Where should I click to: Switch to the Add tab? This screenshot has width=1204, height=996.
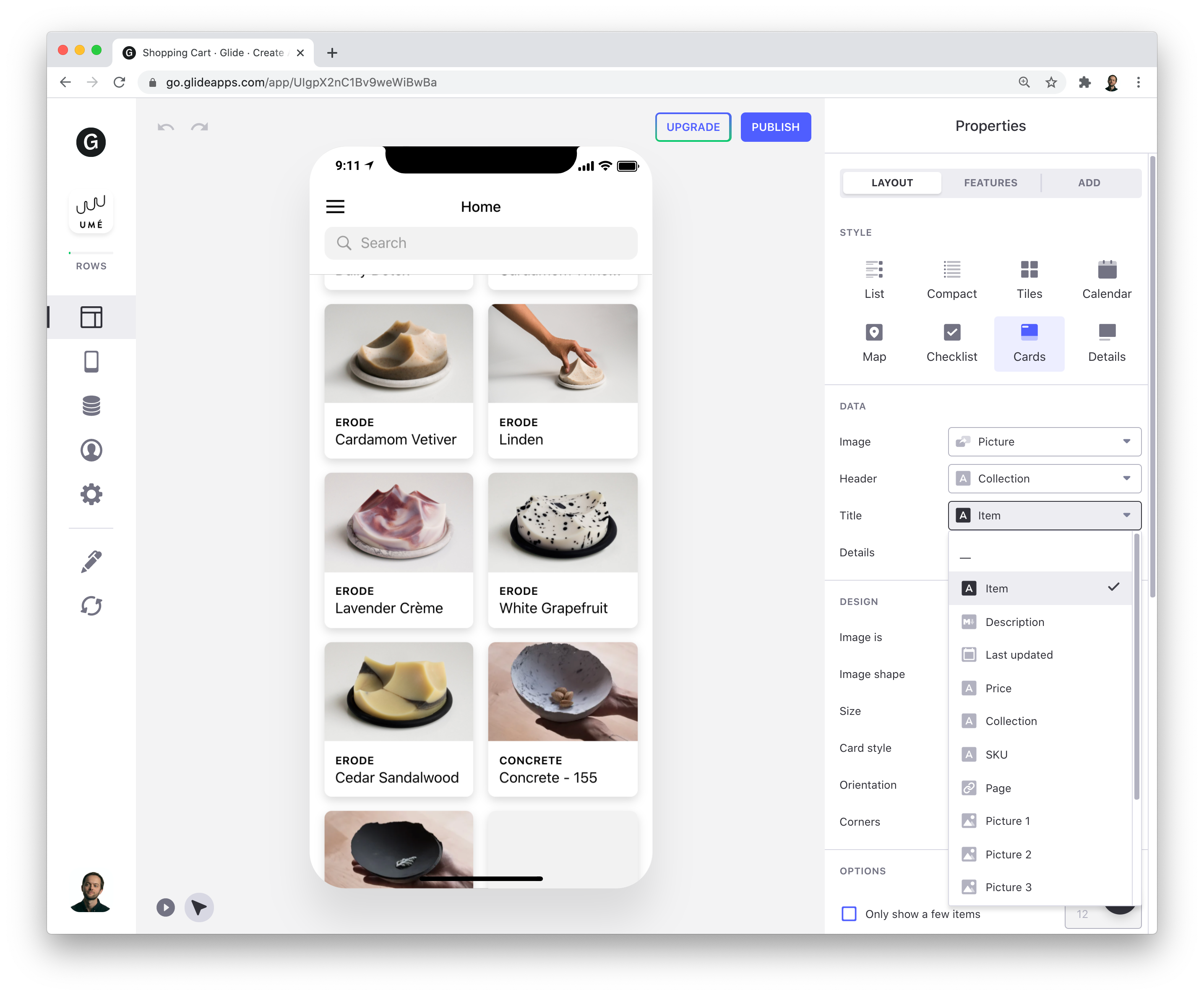[x=1088, y=183]
